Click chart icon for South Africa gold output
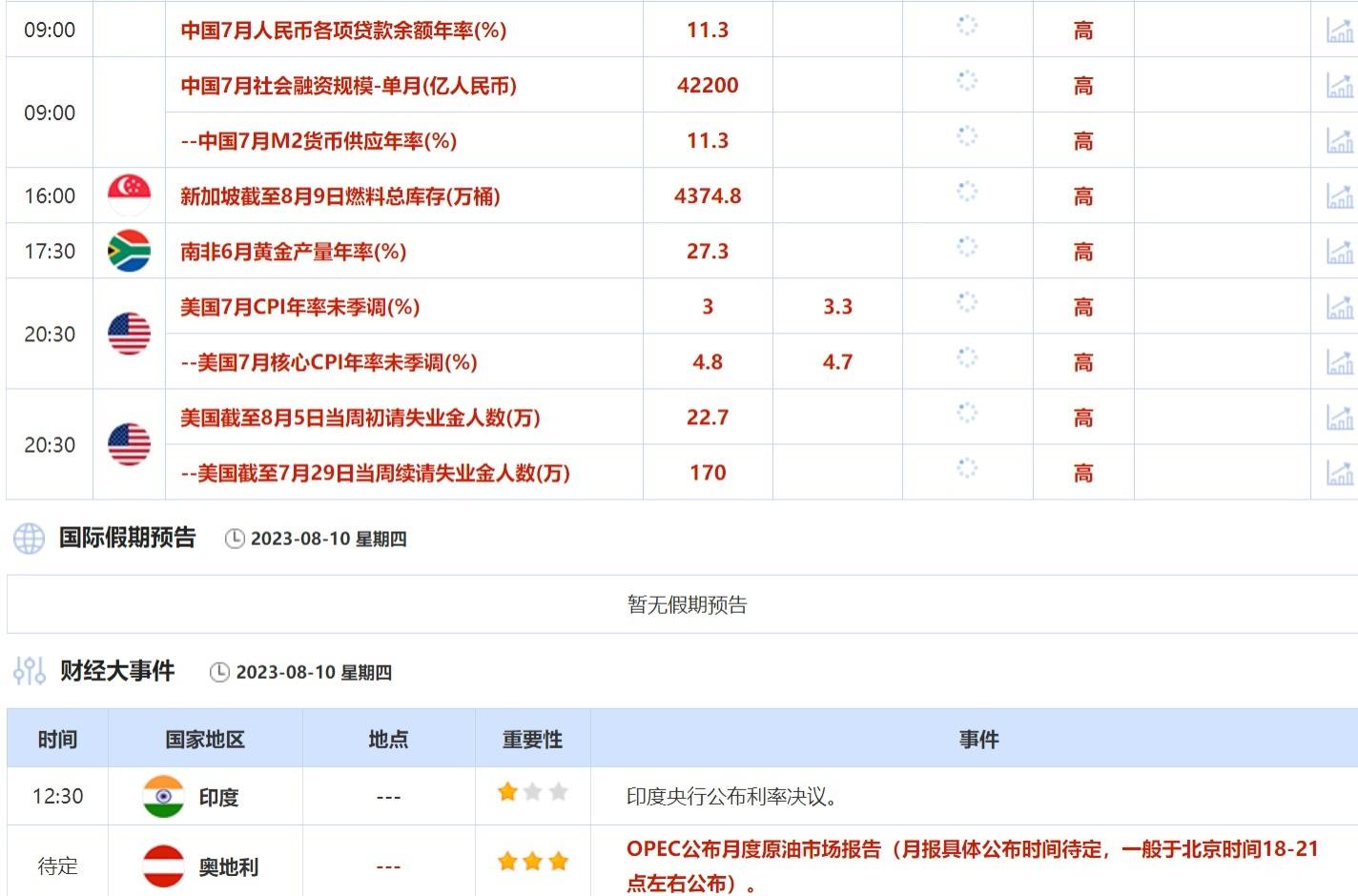1358x896 pixels. [1339, 252]
